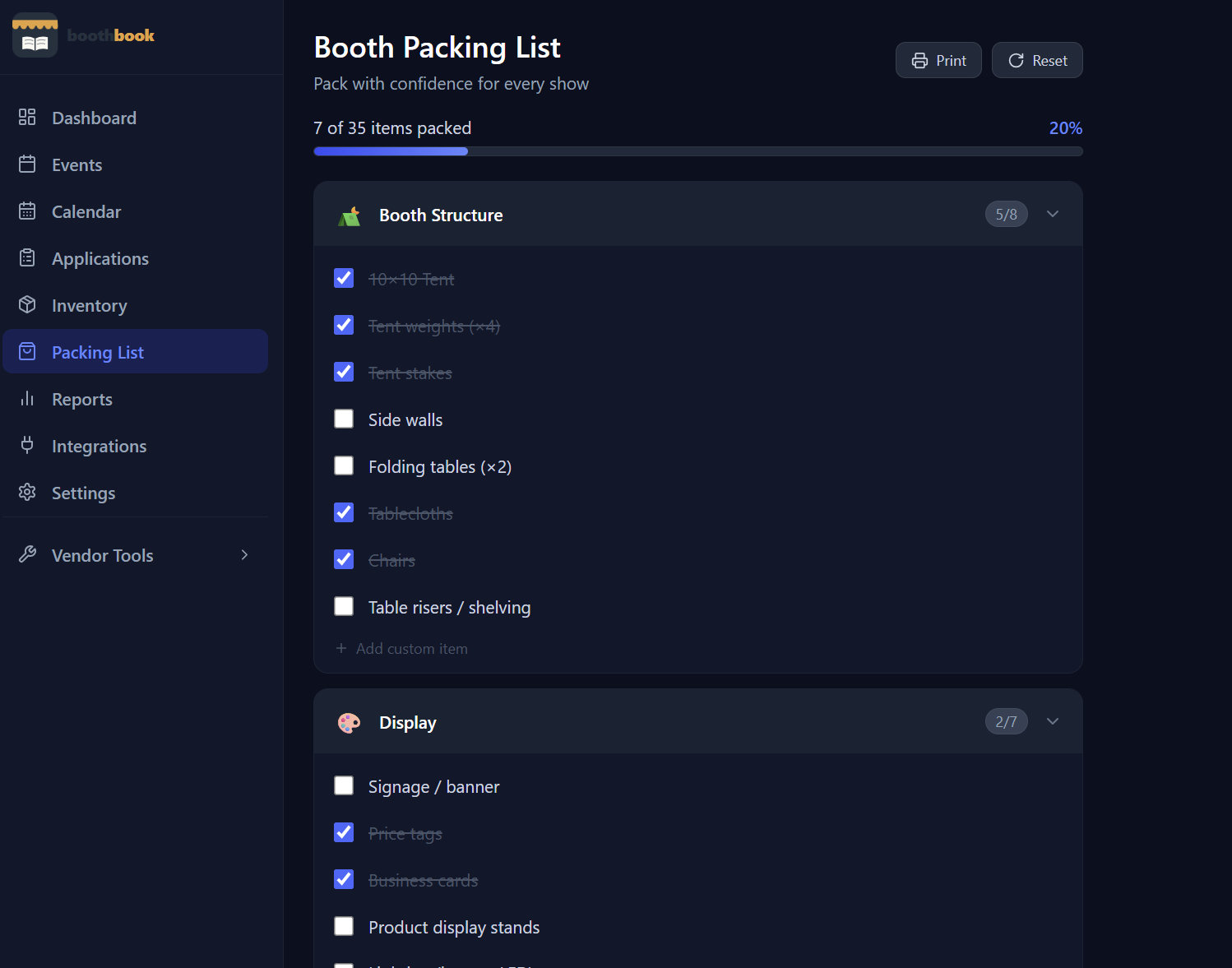
Task: Click the '7 of 35 items packed' text
Action: [x=392, y=128]
